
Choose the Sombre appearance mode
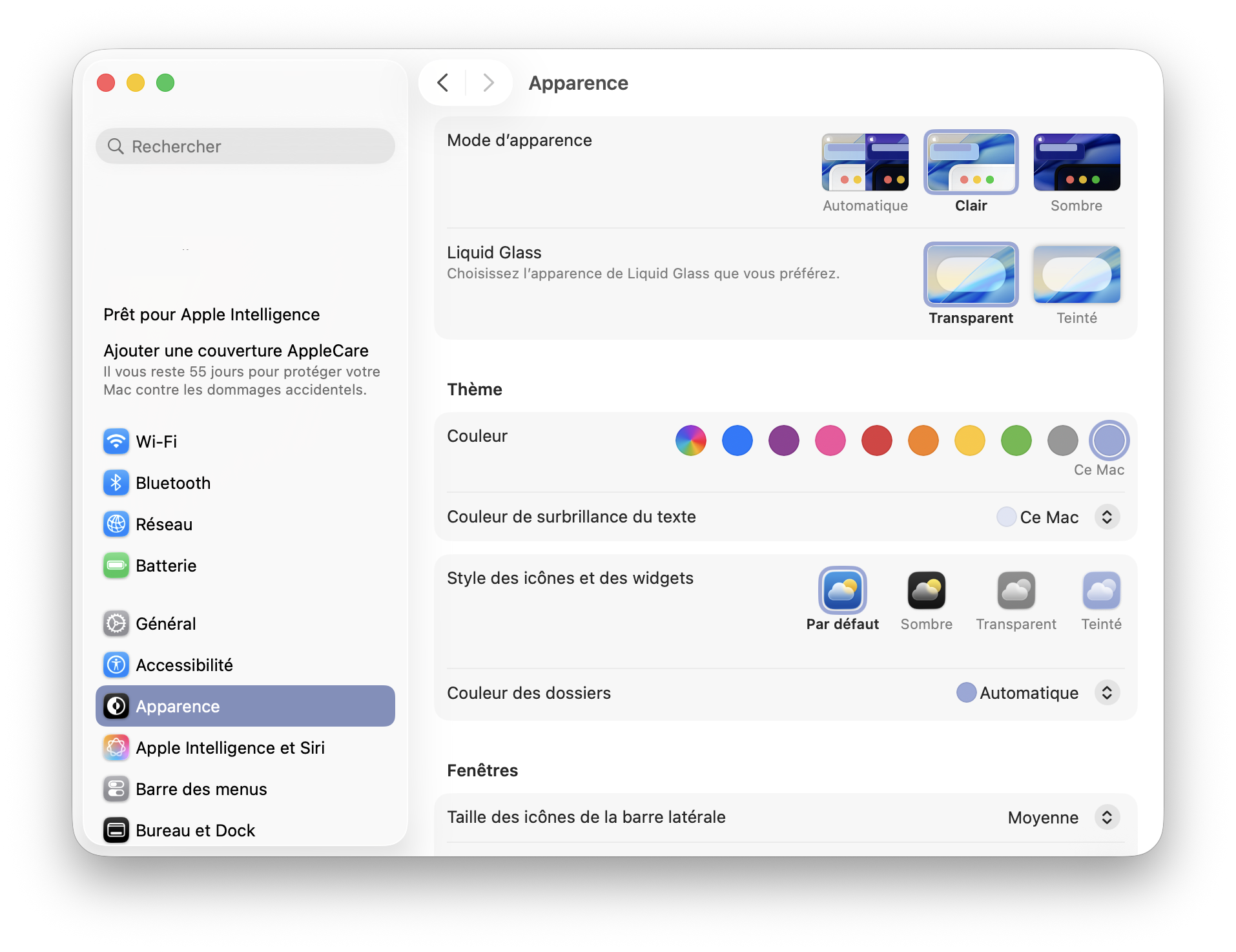pos(1076,163)
